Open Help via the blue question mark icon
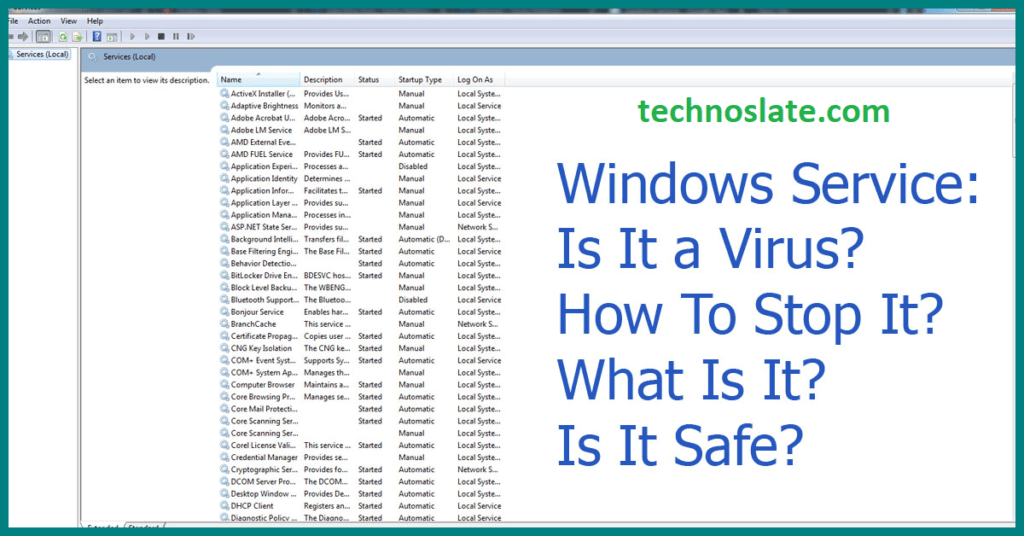The image size is (1024, 536). point(97,37)
